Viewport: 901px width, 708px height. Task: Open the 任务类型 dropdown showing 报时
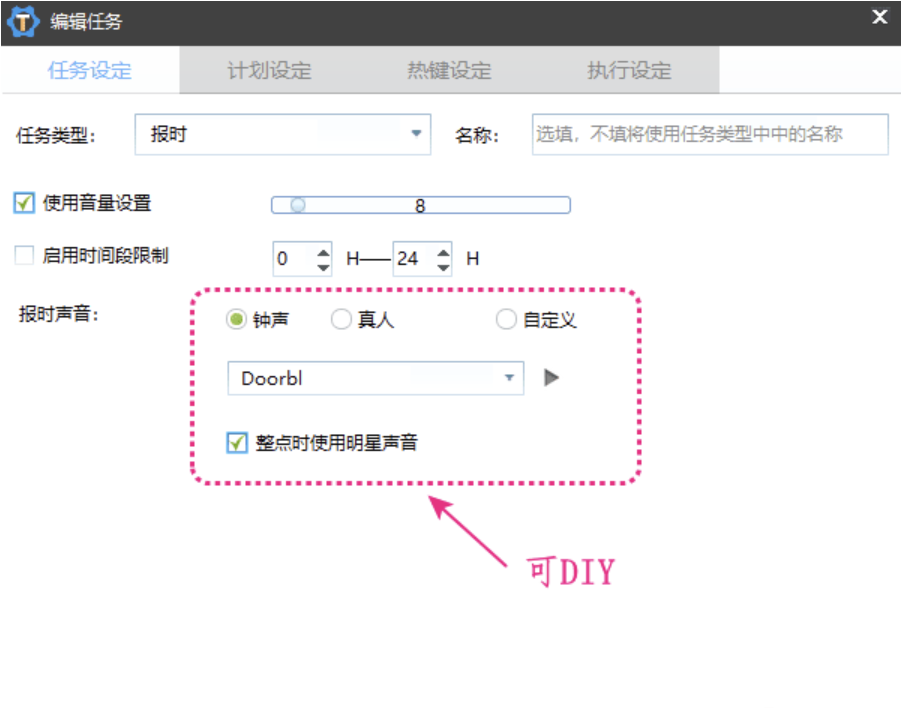coord(416,133)
